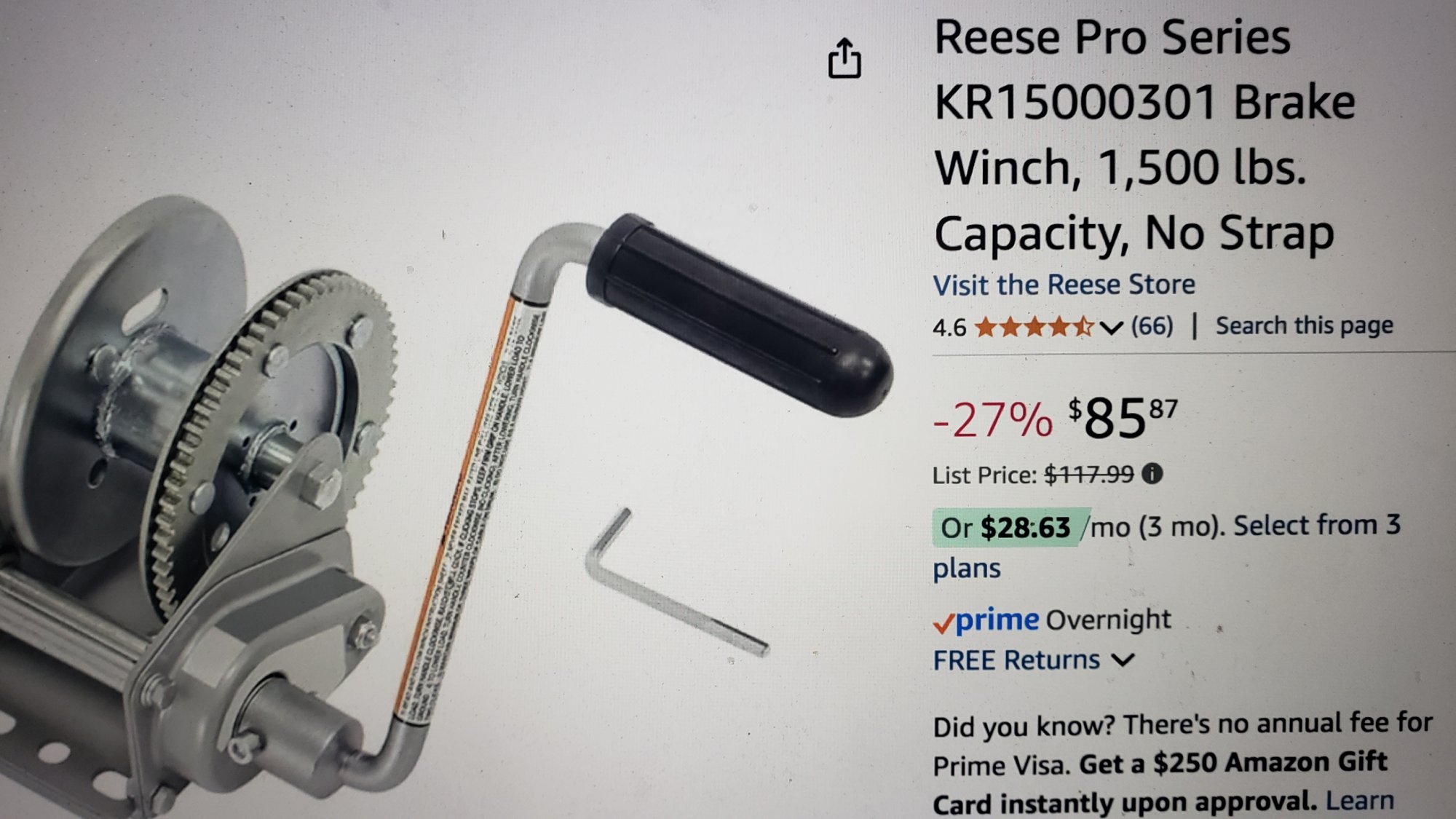Click Search this page link
Screen dimensions: 1456x819
tap(1305, 325)
